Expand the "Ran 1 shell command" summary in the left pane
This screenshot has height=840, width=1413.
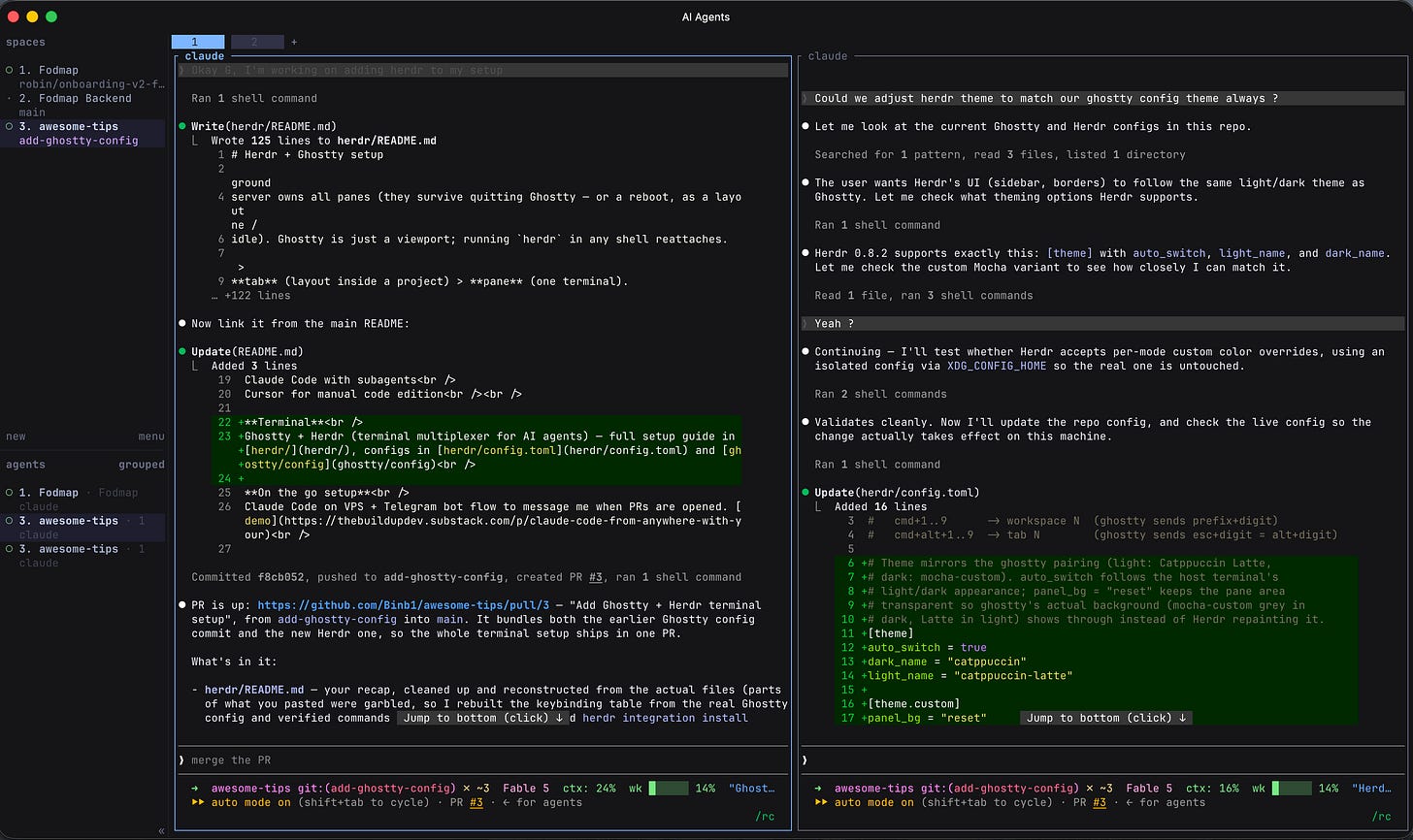click(254, 98)
